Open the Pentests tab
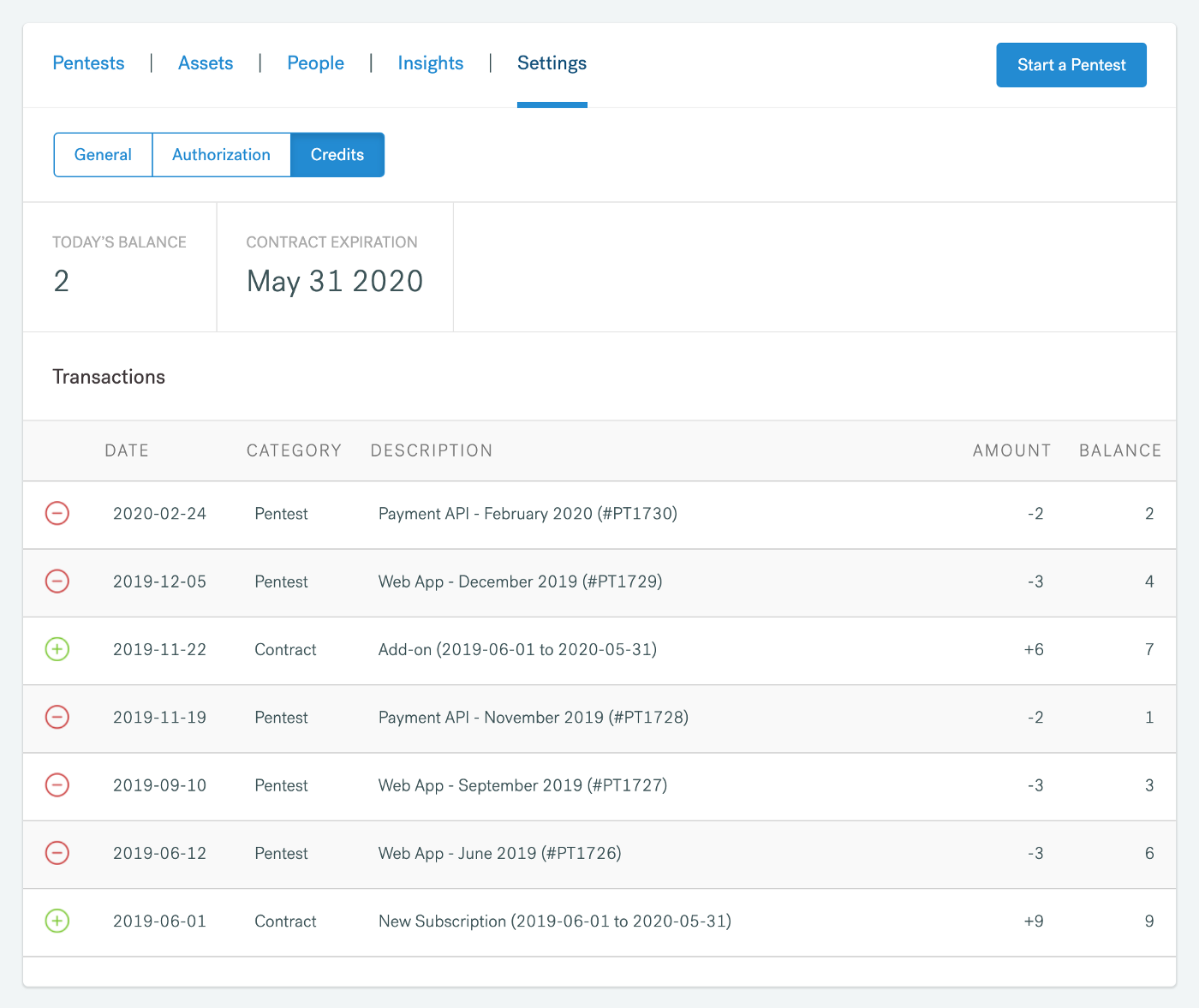Viewport: 1199px width, 1008px height. tap(88, 63)
